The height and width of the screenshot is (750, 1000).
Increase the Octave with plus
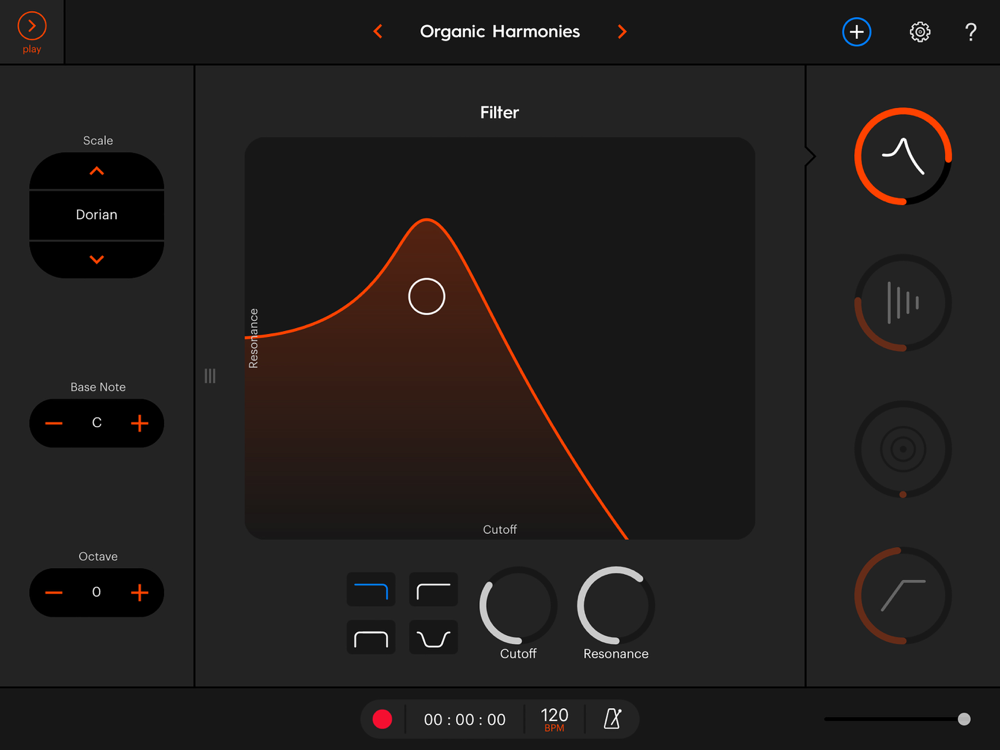[x=140, y=593]
